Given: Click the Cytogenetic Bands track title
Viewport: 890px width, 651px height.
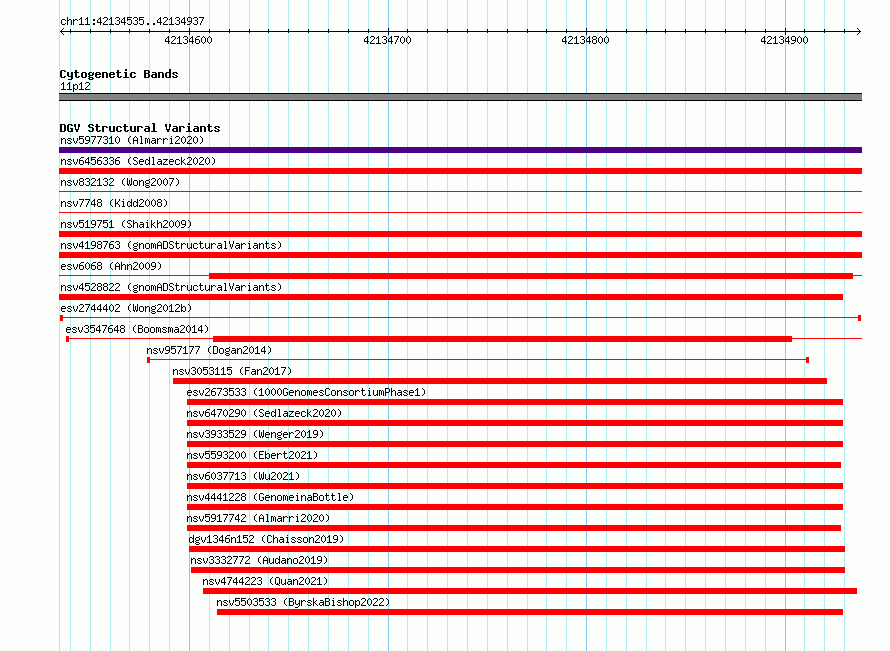Looking at the screenshot, I should point(119,74).
